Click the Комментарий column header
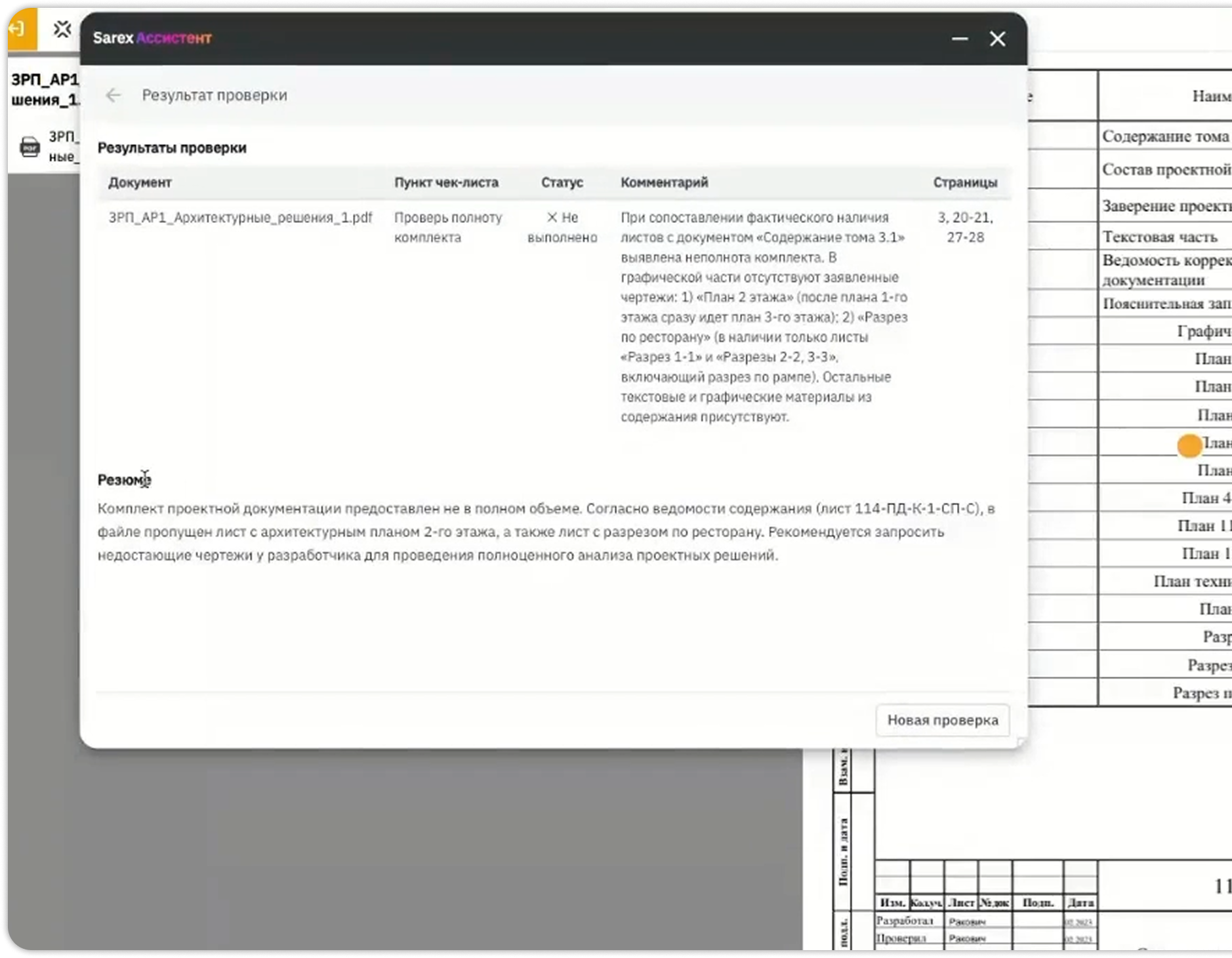The image size is (1232, 958). (x=665, y=183)
